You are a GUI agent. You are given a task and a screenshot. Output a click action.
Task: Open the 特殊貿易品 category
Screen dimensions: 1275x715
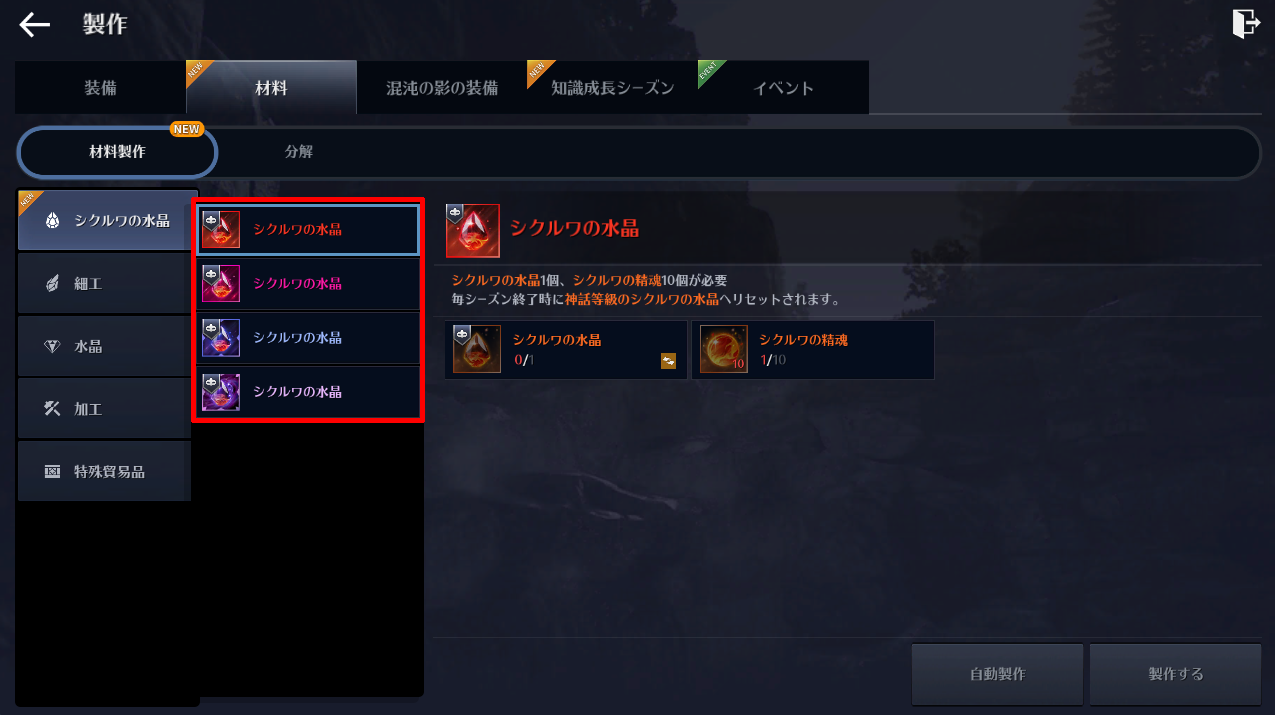(104, 471)
